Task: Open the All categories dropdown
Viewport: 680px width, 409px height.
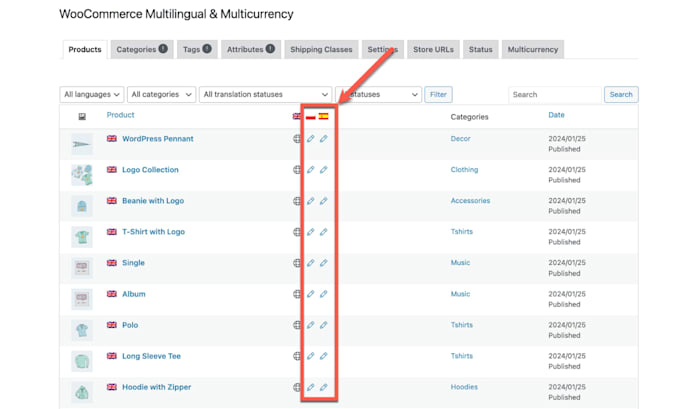Action: click(161, 95)
